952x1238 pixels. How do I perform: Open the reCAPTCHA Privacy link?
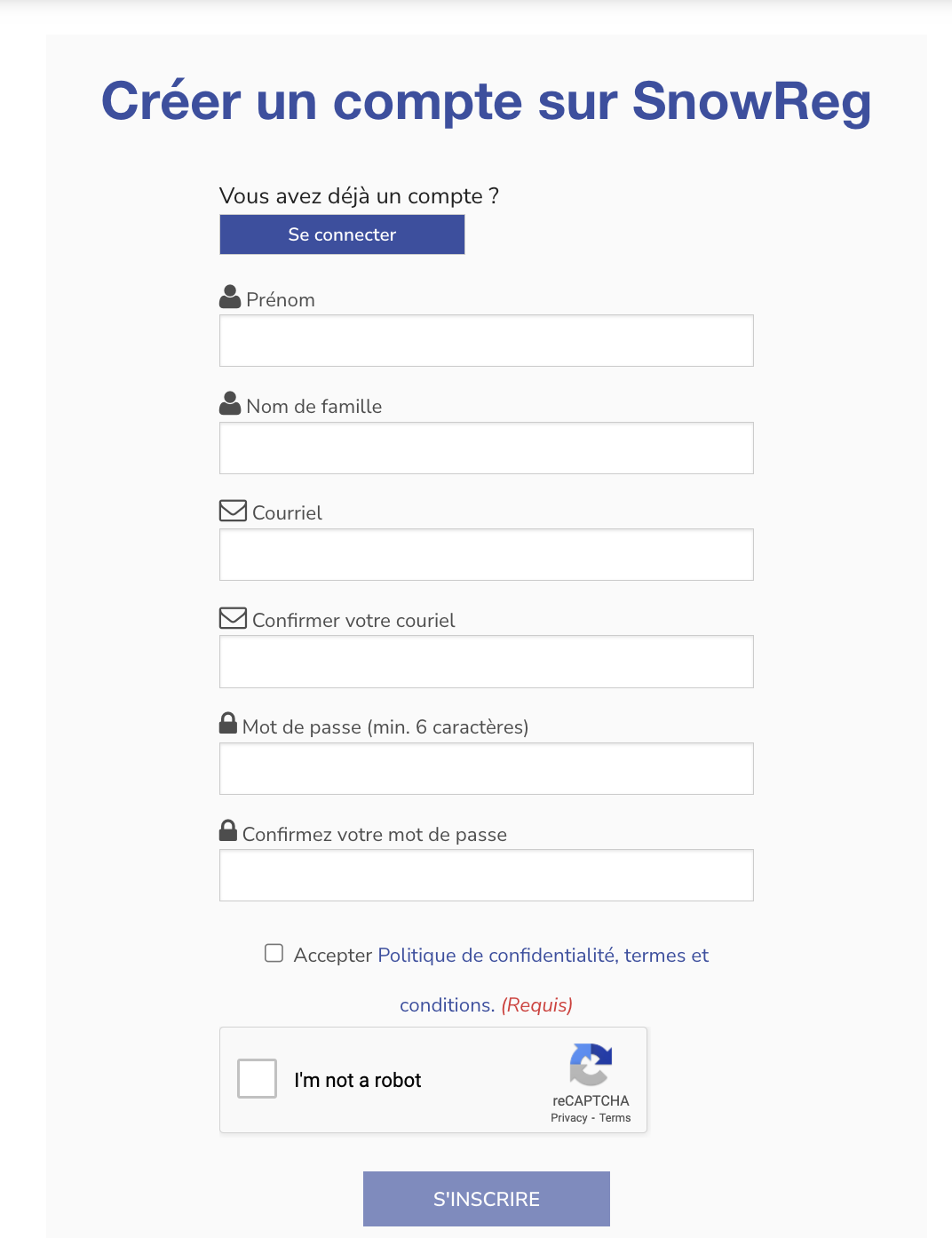569,1118
